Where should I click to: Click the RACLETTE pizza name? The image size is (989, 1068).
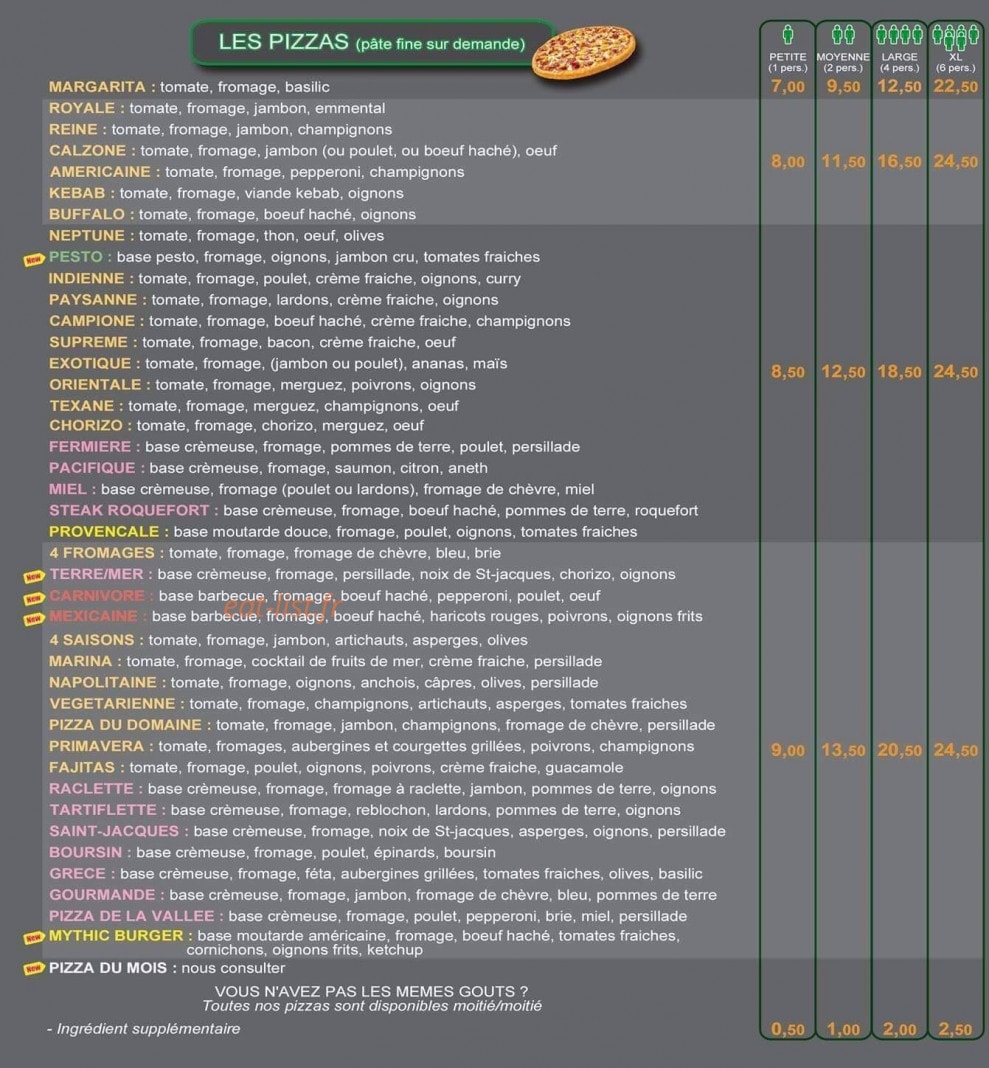coord(91,789)
